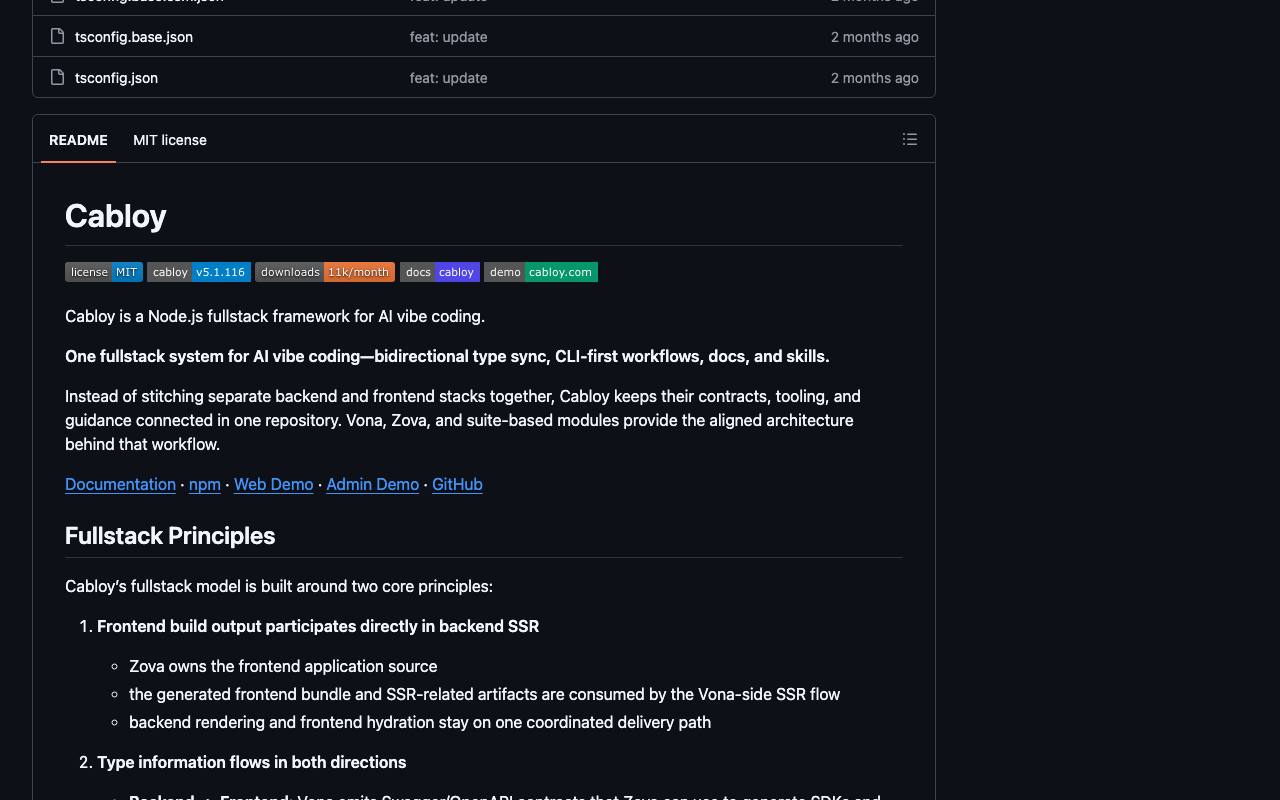Switch to the README tab
Image resolution: width=1280 pixels, height=800 pixels.
[x=78, y=140]
